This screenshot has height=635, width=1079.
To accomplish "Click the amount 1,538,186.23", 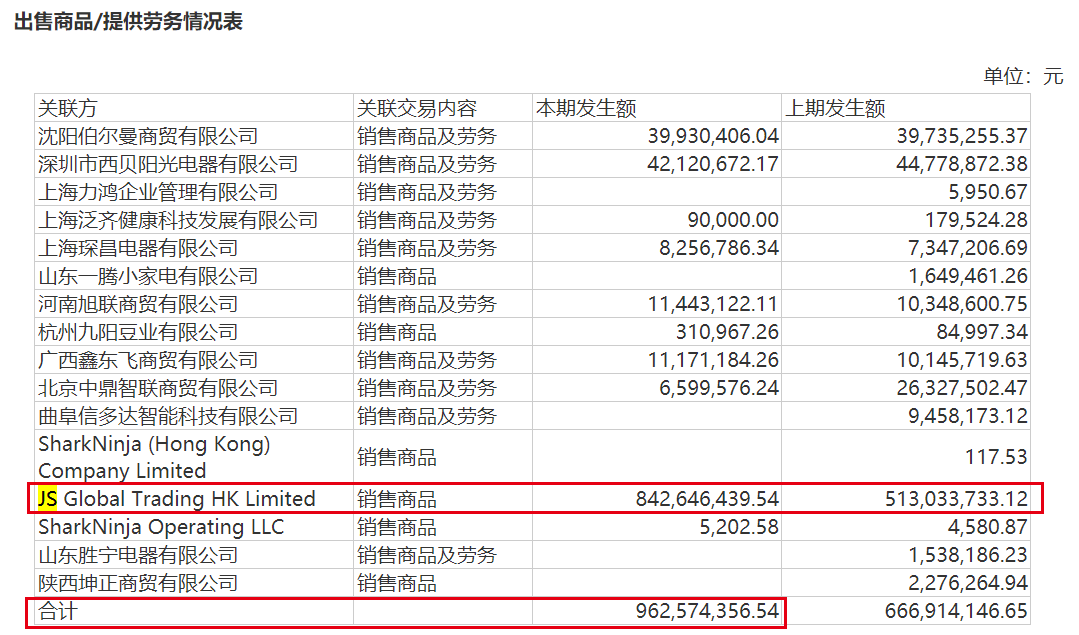I will click(968, 555).
